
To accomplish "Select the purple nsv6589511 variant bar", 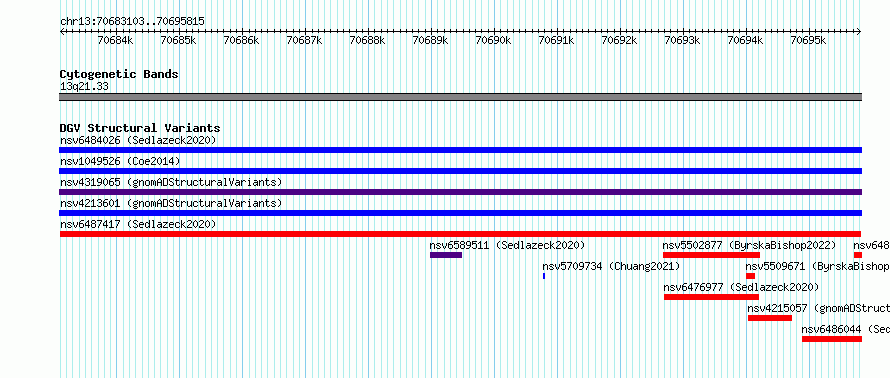I will point(446,255).
